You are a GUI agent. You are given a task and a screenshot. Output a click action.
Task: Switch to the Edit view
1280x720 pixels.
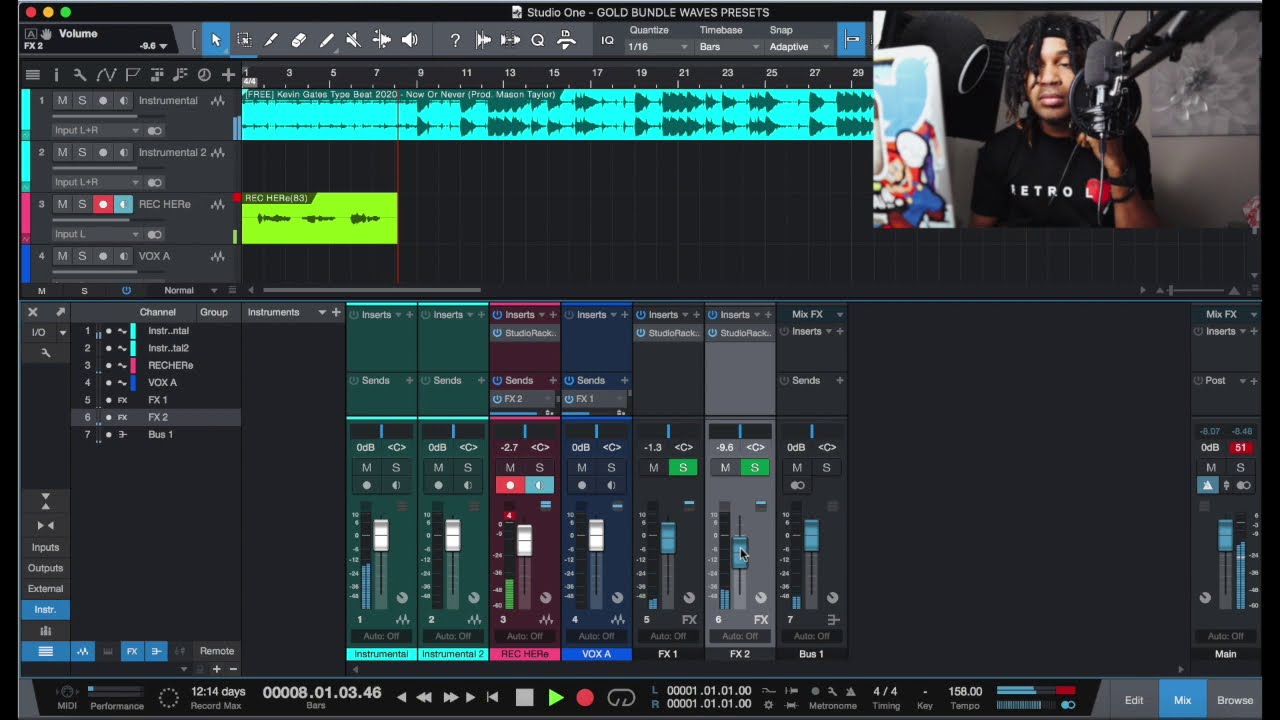tap(1134, 700)
